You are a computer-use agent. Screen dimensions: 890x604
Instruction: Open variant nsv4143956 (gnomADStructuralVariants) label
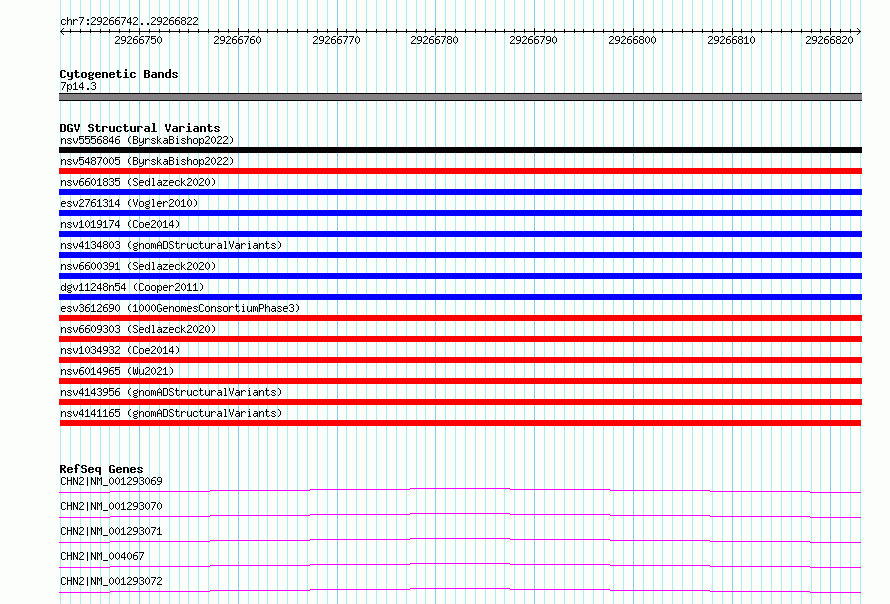coord(171,392)
